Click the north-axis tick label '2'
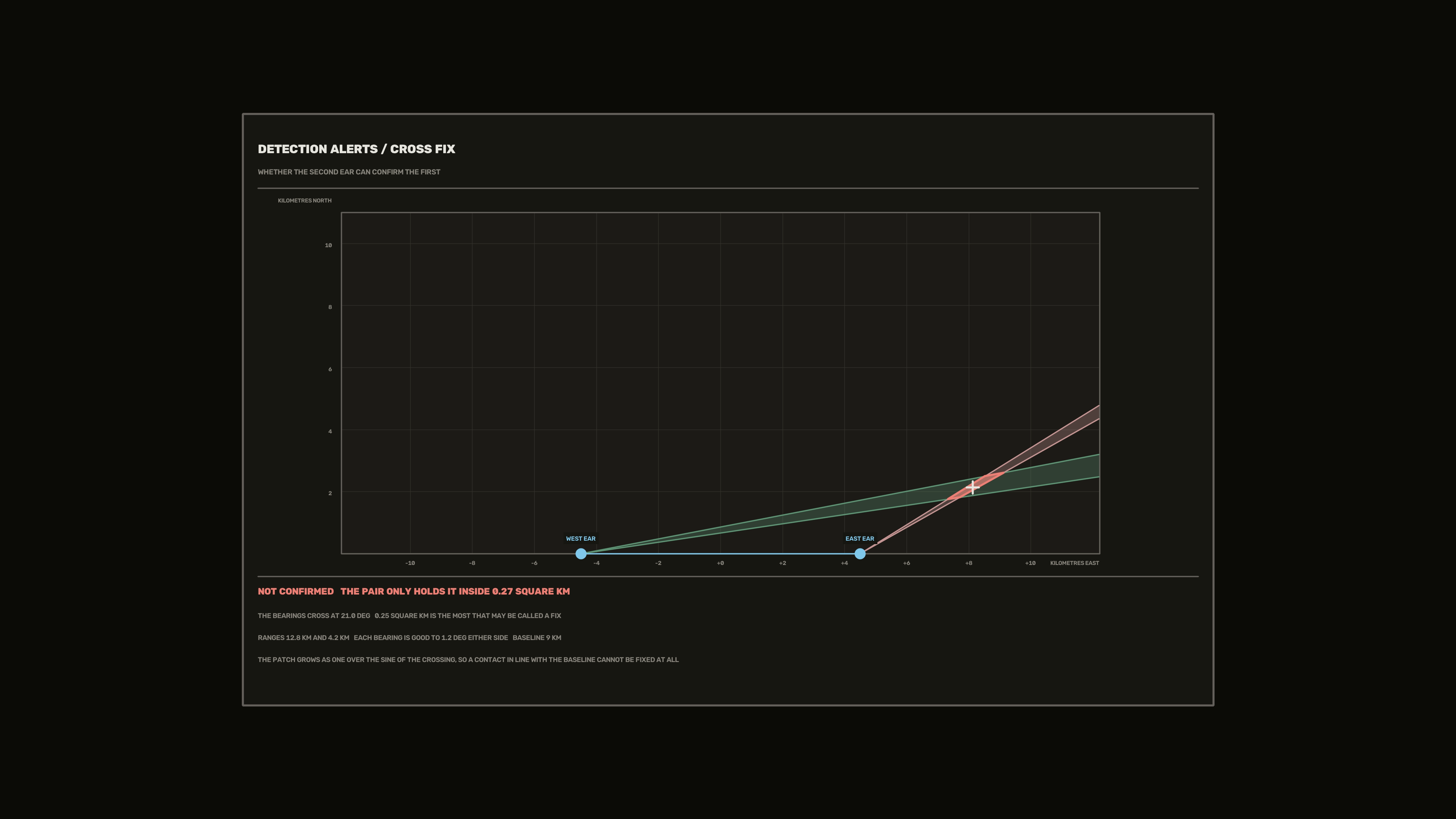 330,493
